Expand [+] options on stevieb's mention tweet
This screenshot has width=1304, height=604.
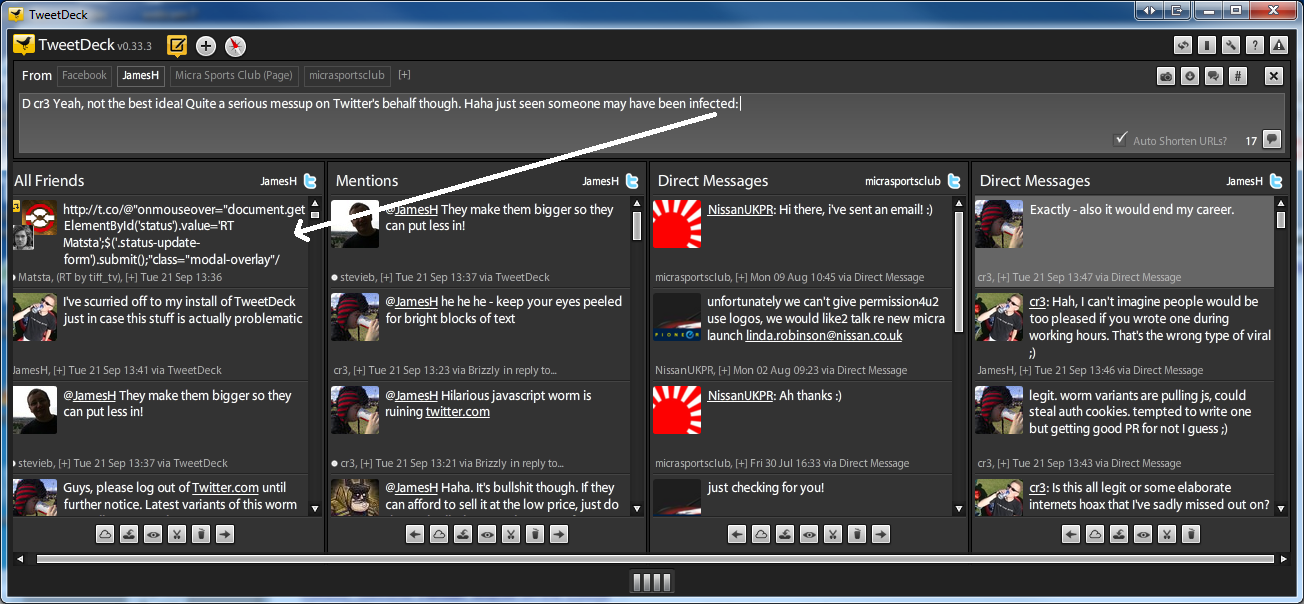(387, 277)
